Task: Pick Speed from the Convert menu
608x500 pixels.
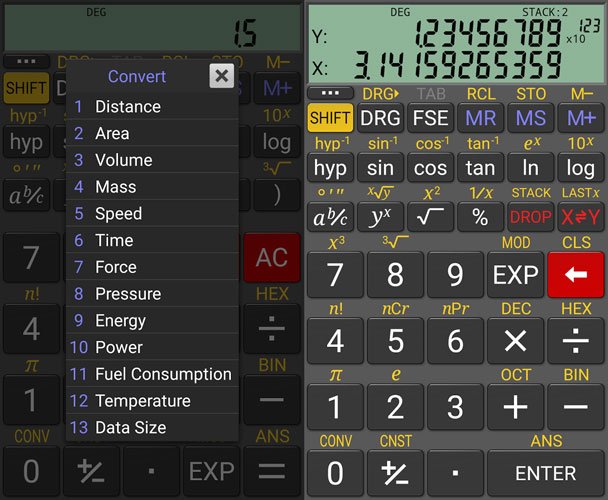Action: pos(152,214)
